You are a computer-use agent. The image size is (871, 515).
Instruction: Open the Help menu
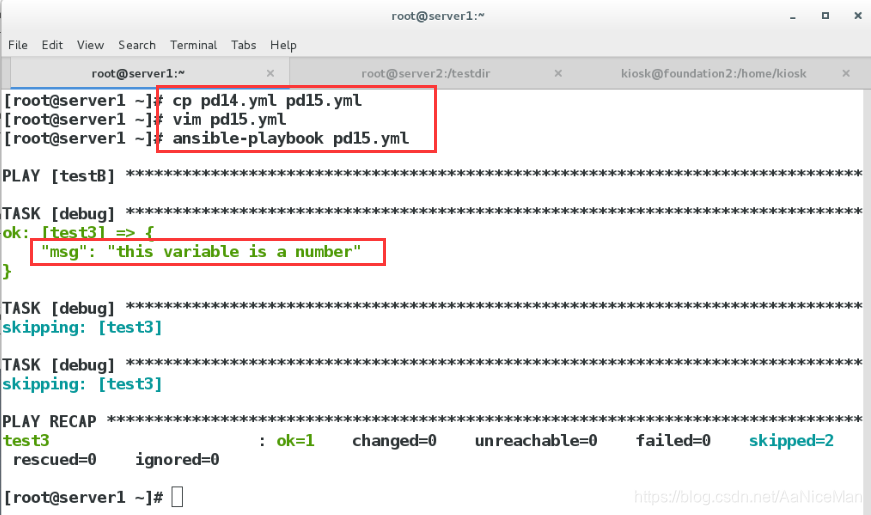point(283,45)
